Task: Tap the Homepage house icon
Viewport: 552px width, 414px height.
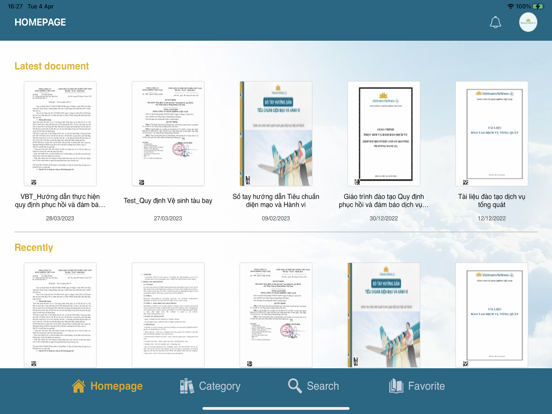Action: coord(79,386)
